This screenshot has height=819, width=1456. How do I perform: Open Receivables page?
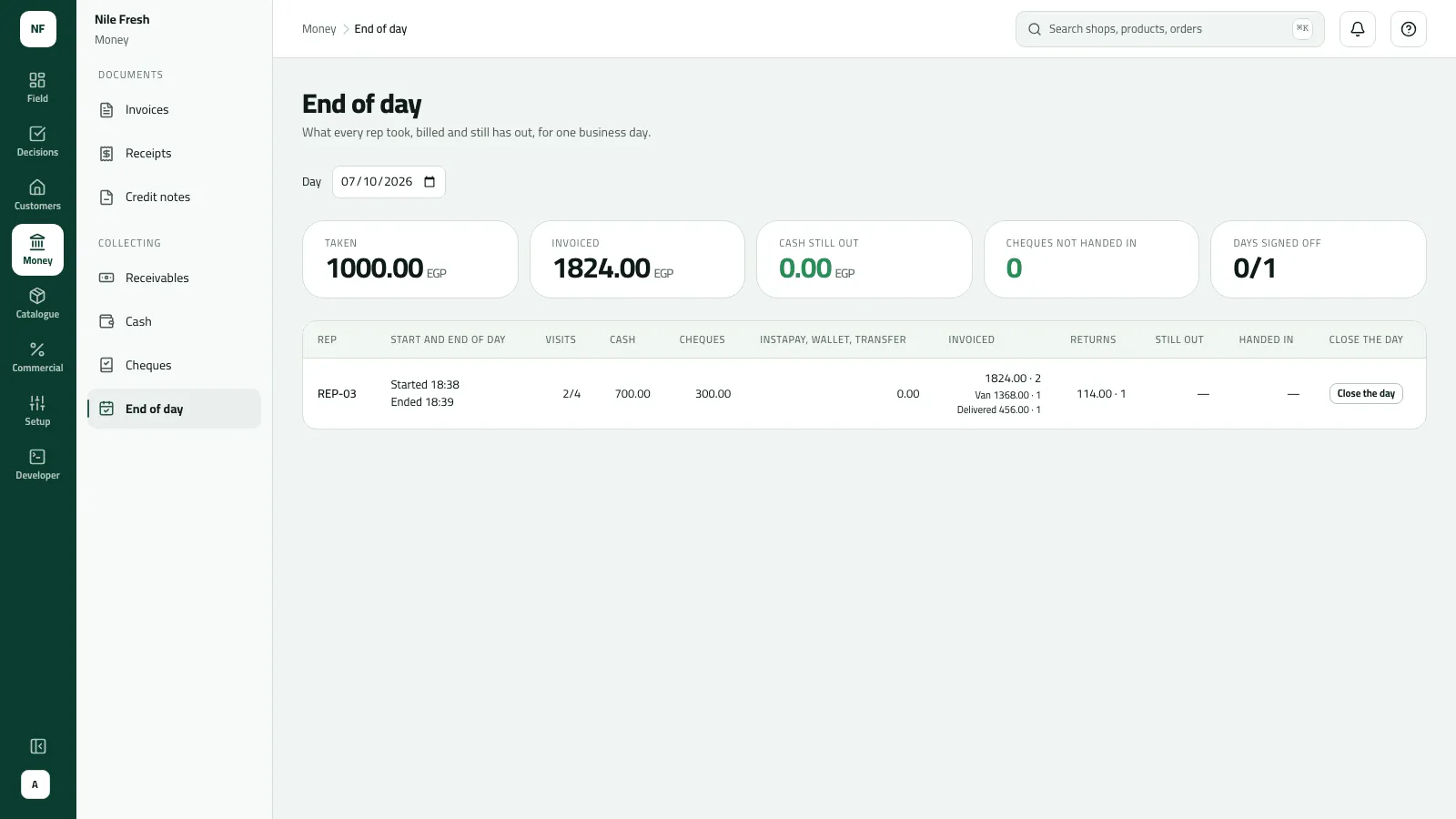coord(174,278)
